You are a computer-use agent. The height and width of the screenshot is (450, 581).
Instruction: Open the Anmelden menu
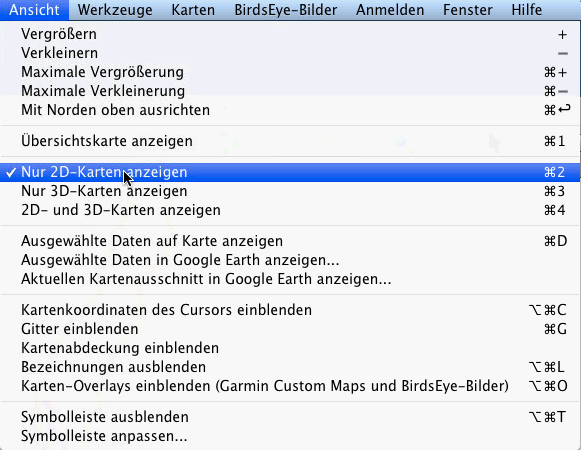(390, 10)
